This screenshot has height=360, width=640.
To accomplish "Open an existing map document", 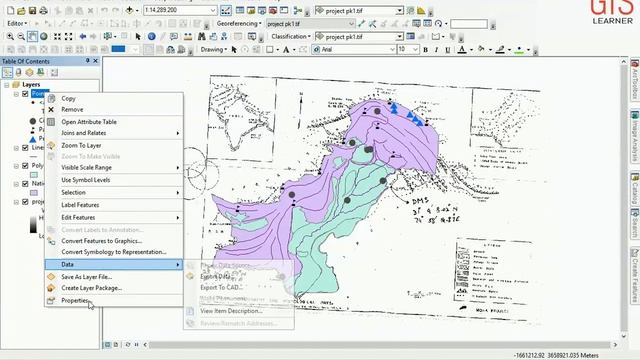I will (x=21, y=11).
